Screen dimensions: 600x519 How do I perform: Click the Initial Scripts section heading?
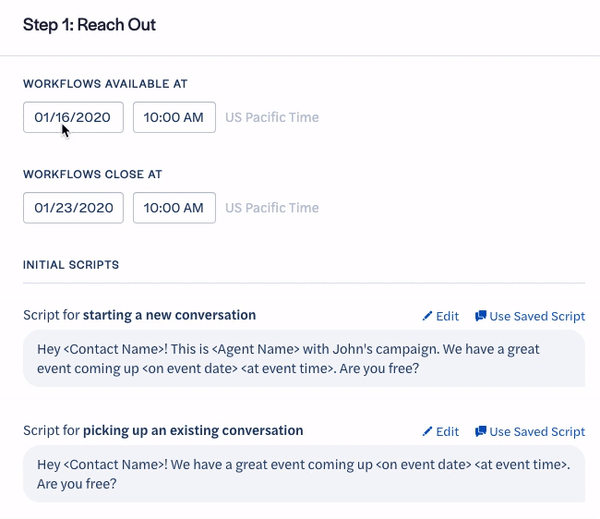coord(71,265)
